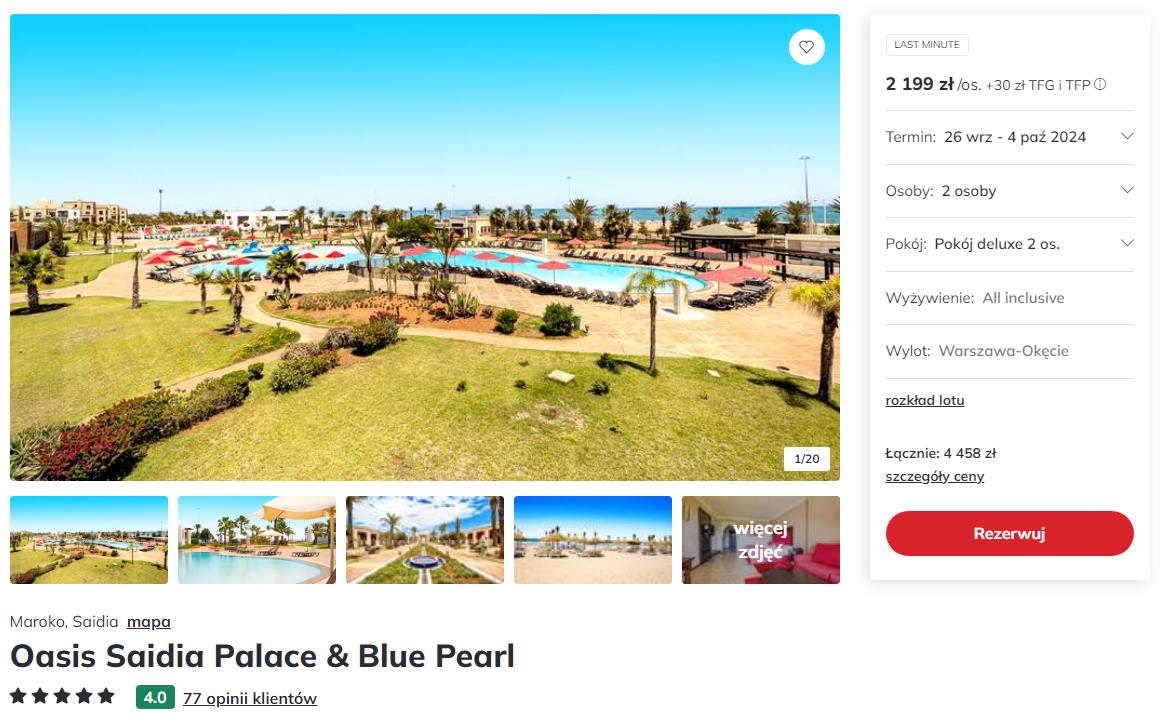Image resolution: width=1167 pixels, height=726 pixels.
Task: Select the garden fountain thumbnail
Action: pos(425,540)
